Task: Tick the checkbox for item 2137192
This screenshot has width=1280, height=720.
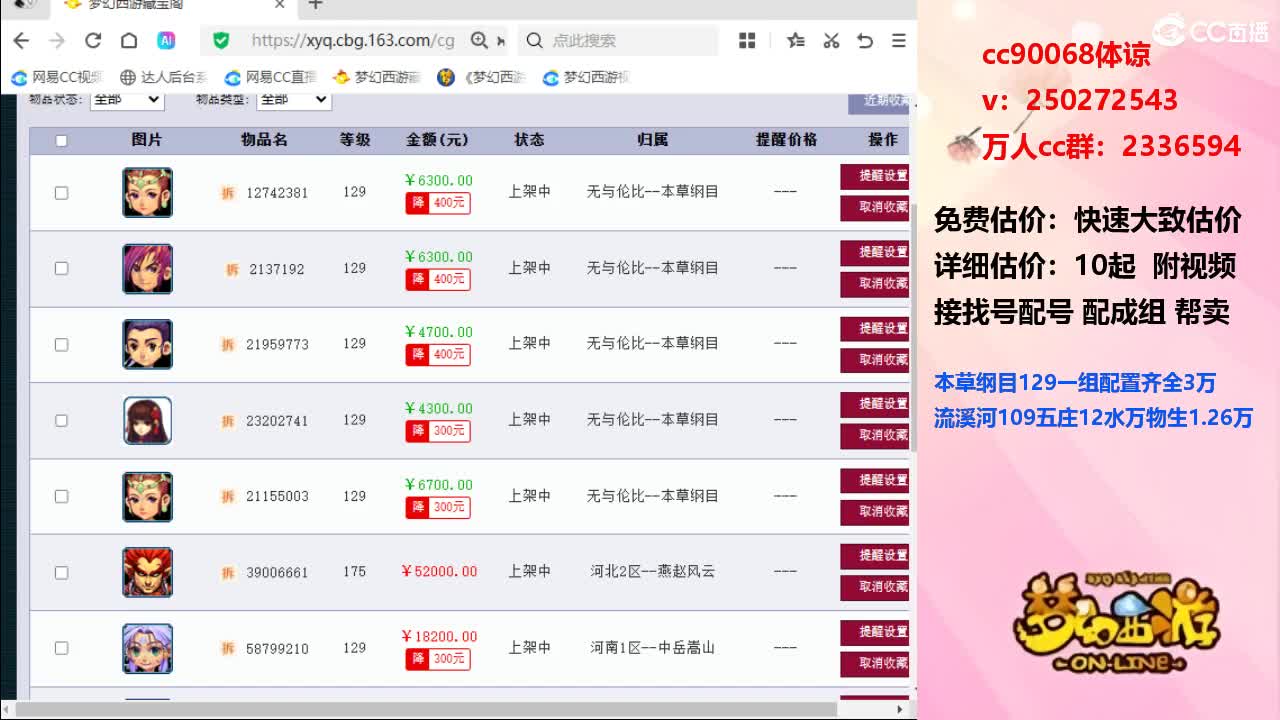Action: (61, 268)
